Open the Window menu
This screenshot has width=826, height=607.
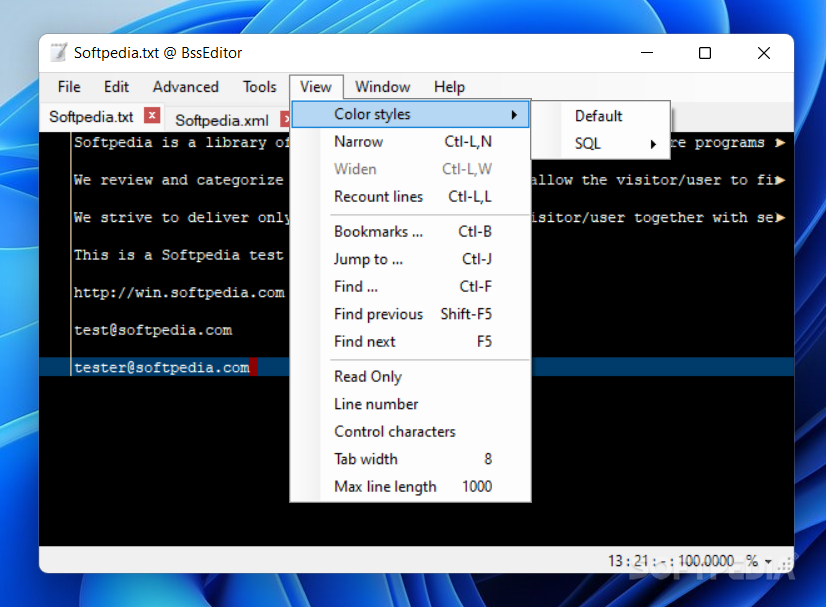(x=382, y=86)
